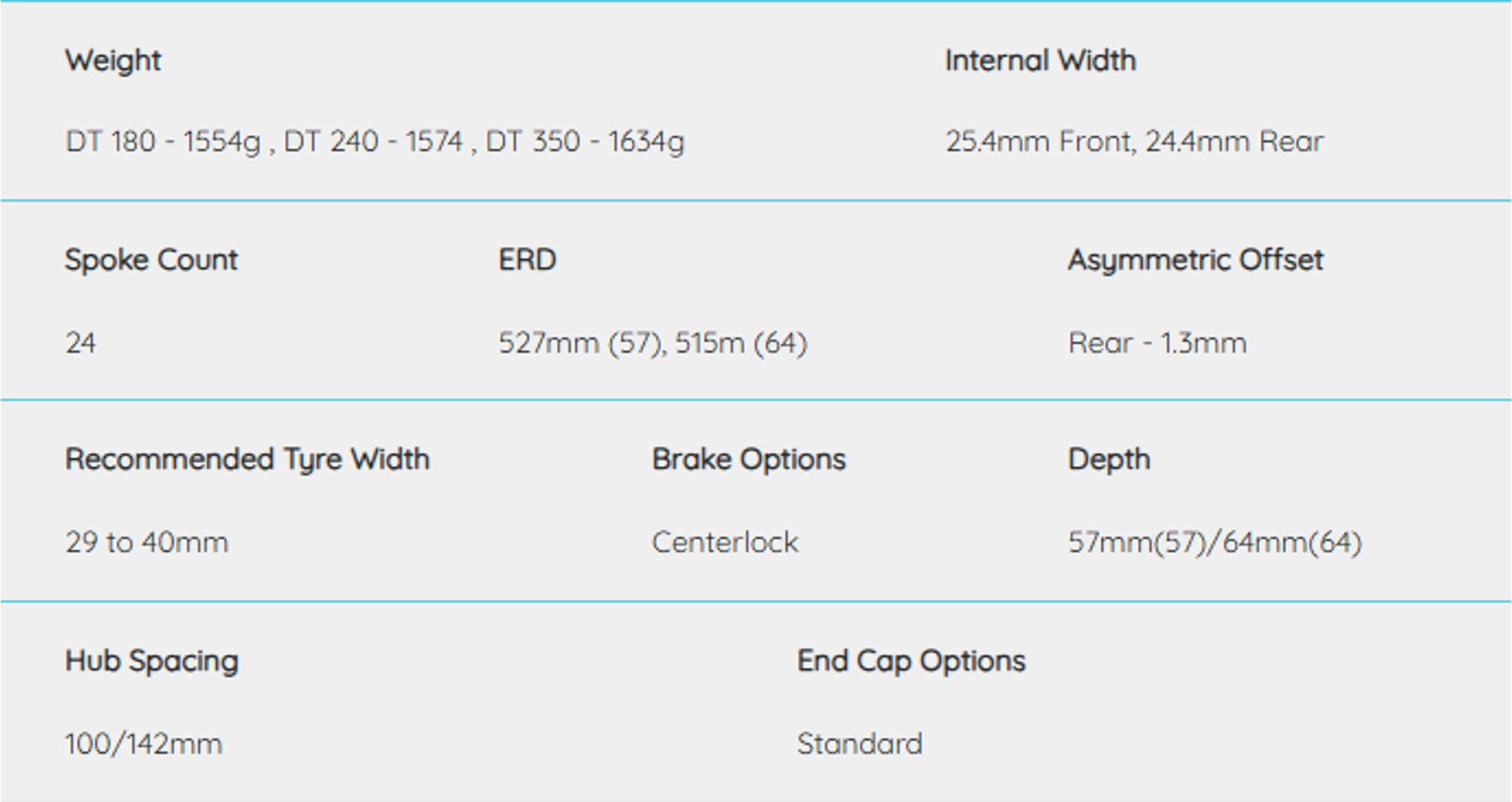Click the Recommended Tyre Width heading
This screenshot has width=1512, height=802.
coord(247,459)
